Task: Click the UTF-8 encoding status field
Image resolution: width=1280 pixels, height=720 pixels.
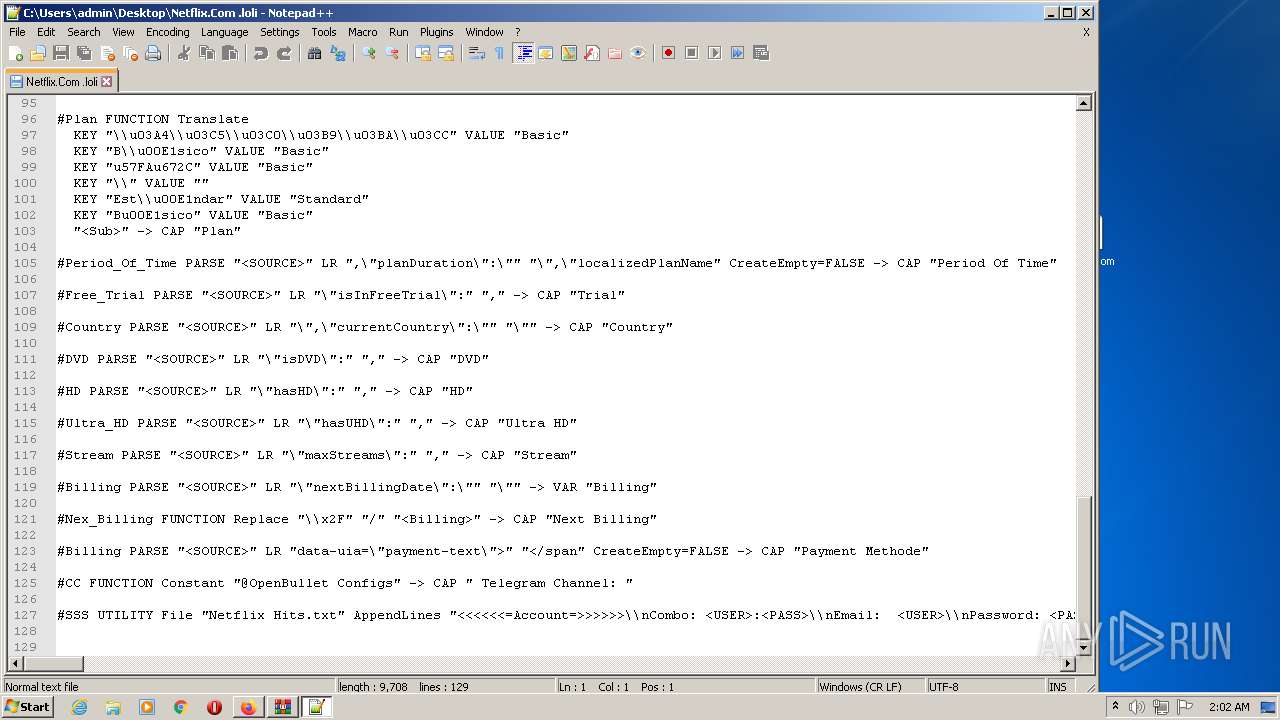Action: pos(985,687)
